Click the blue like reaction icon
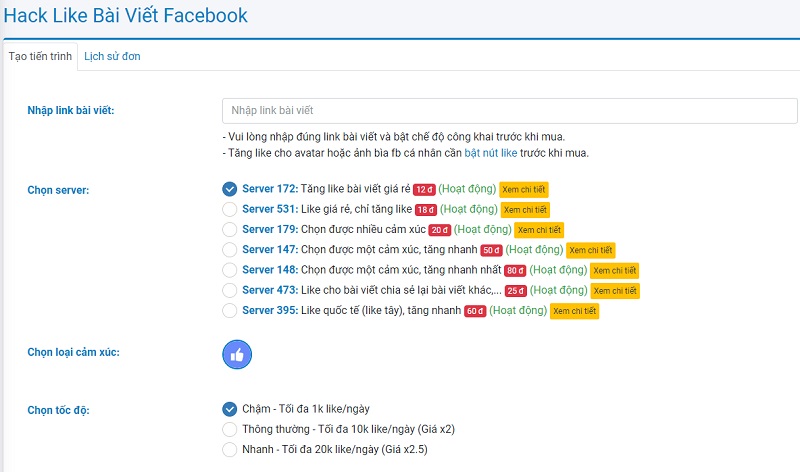Screen dimensions: 800x472 pos(237,354)
